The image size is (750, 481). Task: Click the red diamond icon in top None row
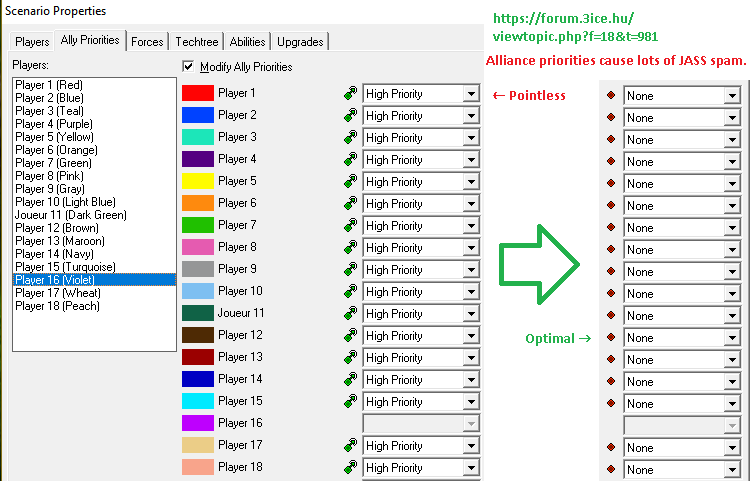coord(611,96)
